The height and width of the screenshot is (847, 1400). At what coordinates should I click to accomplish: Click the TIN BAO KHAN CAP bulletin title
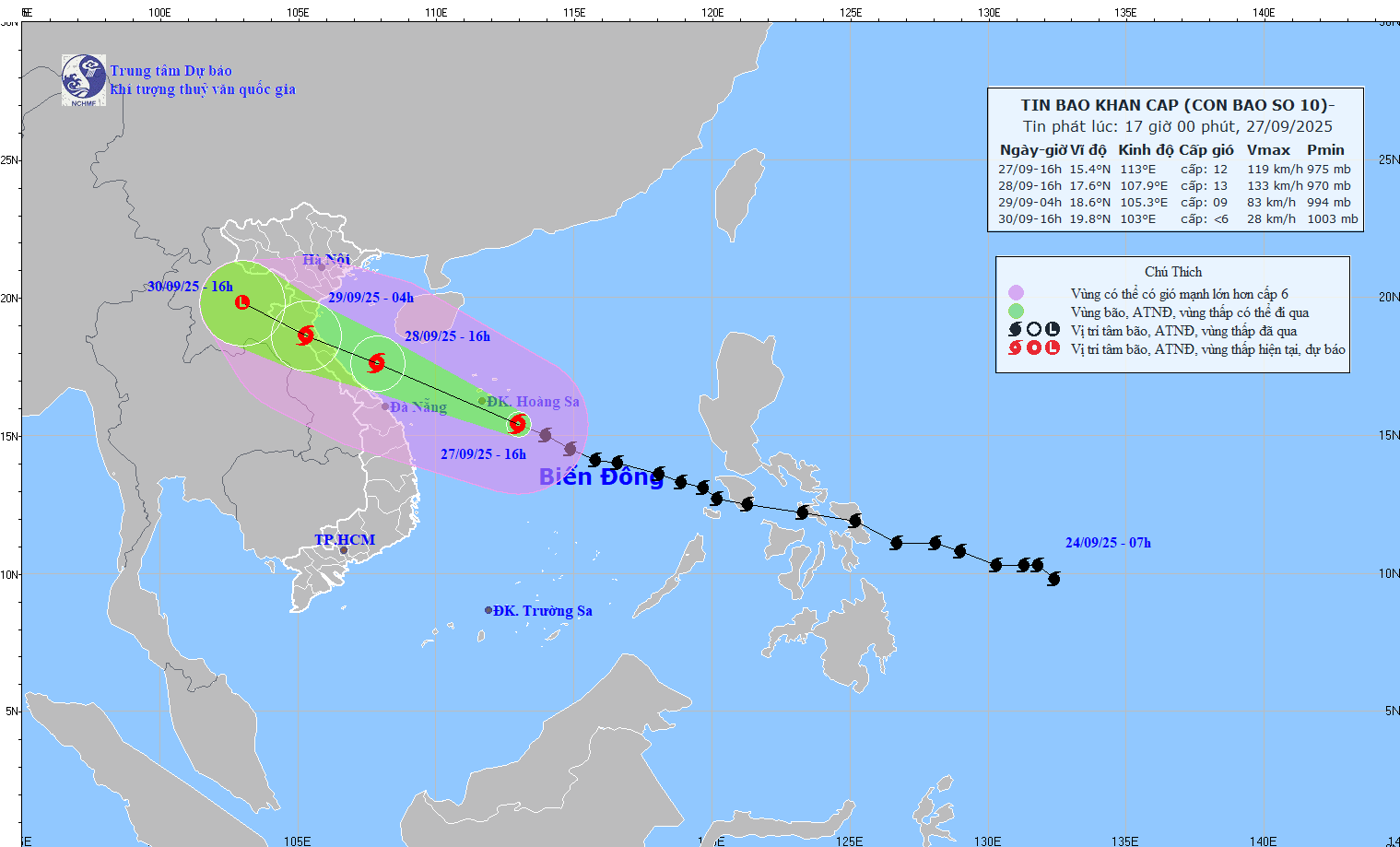point(1176,105)
